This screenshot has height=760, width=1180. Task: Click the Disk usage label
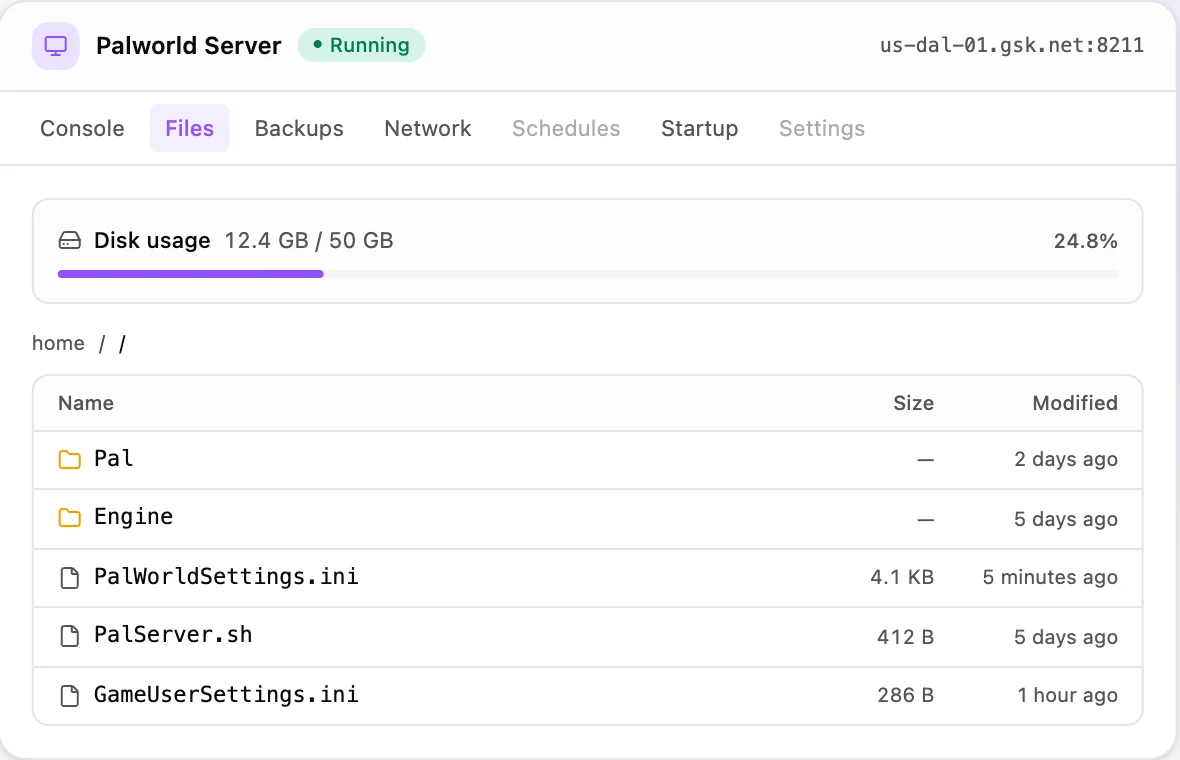point(152,241)
